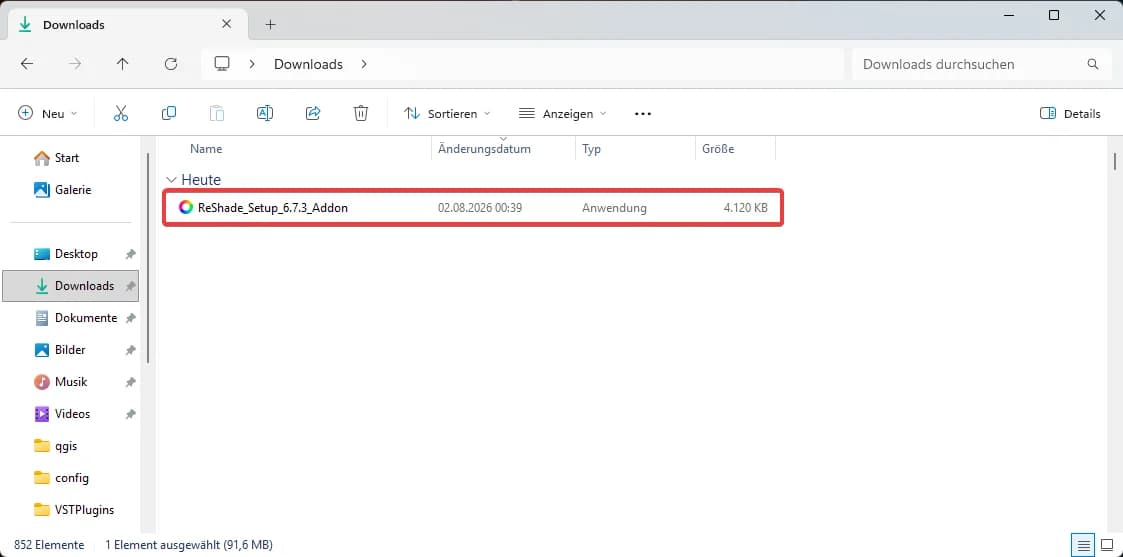Click the date 02.08.2026 00:39
Image resolution: width=1123 pixels, height=557 pixels.
click(x=479, y=208)
